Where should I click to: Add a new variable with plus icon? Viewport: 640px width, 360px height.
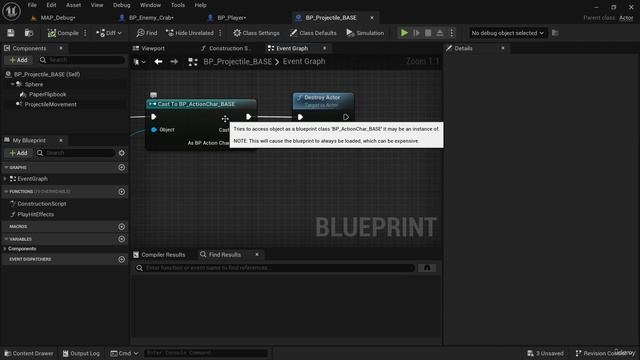pos(122,239)
